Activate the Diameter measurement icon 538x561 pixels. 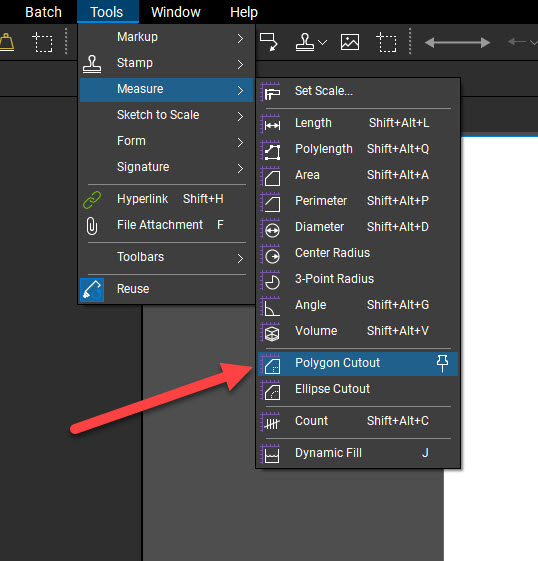coord(271,228)
